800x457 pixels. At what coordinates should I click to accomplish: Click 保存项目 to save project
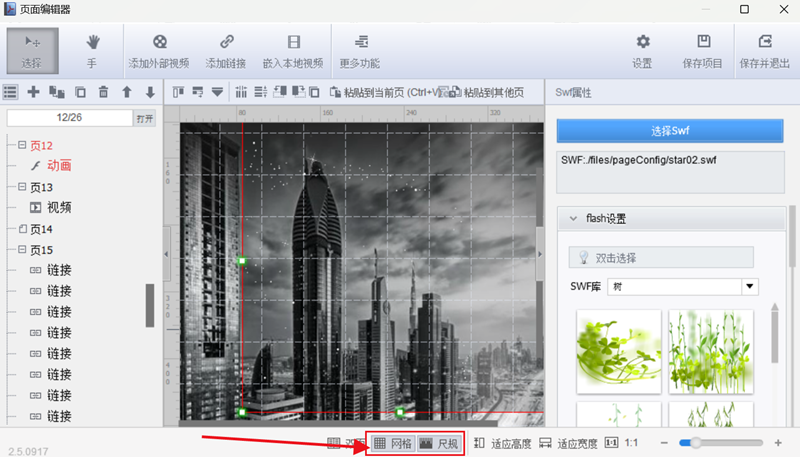coord(703,51)
